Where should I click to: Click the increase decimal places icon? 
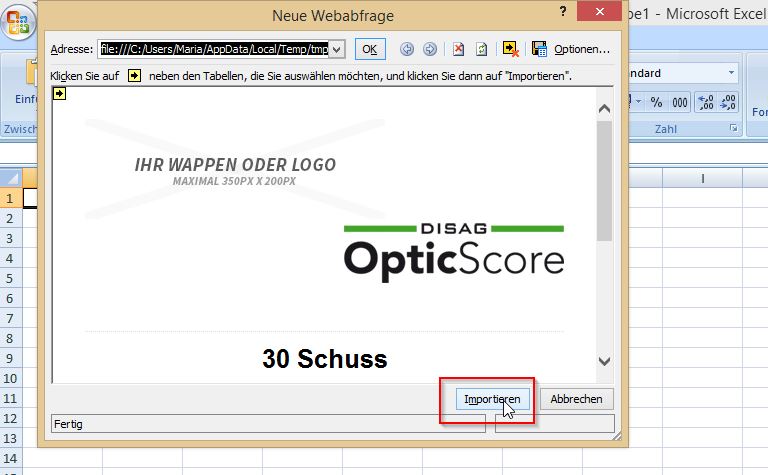click(x=705, y=102)
